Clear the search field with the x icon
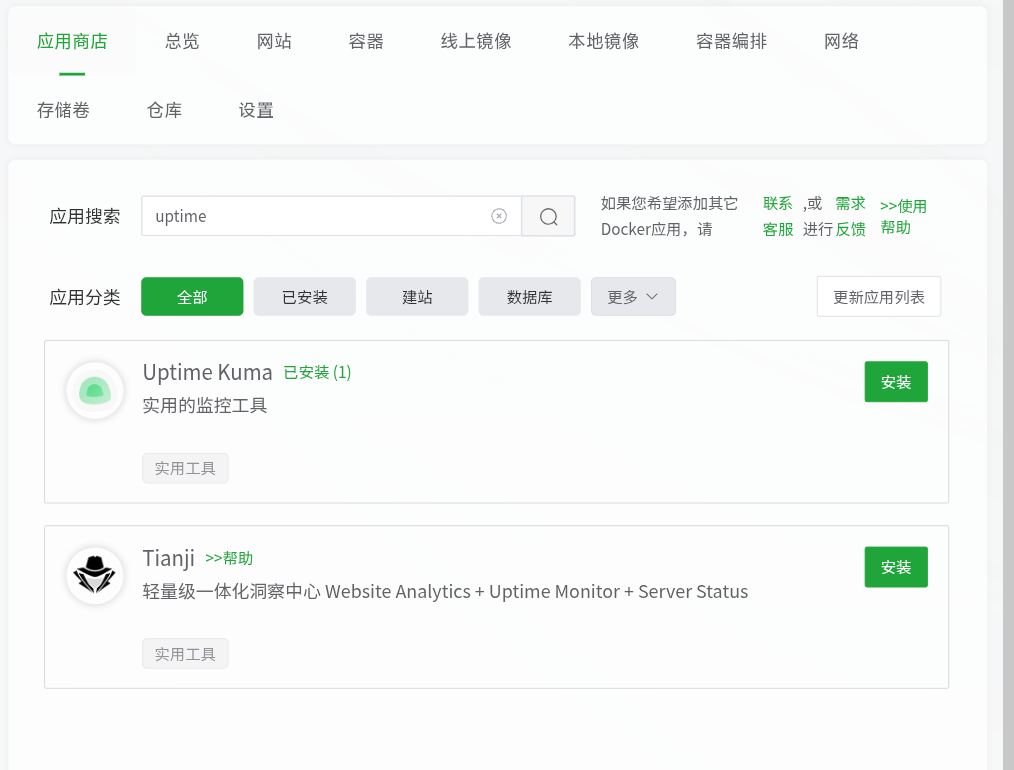This screenshot has height=770, width=1014. 499,216
